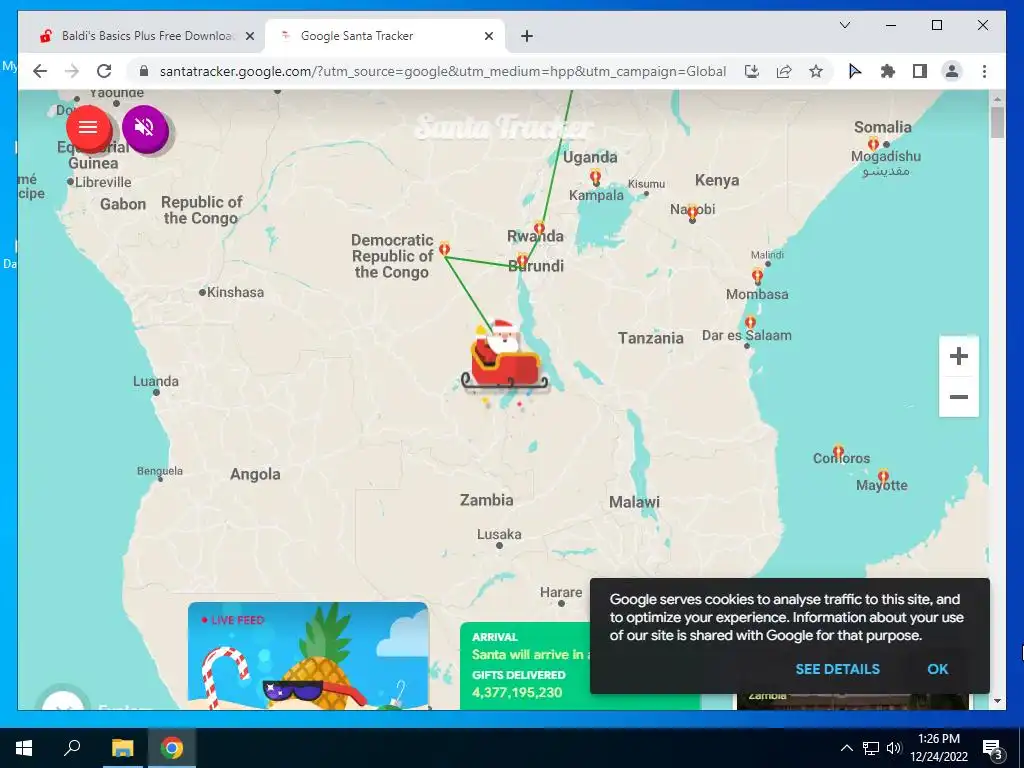Accept cookies with the OK button
The height and width of the screenshot is (768, 1024).
(937, 669)
